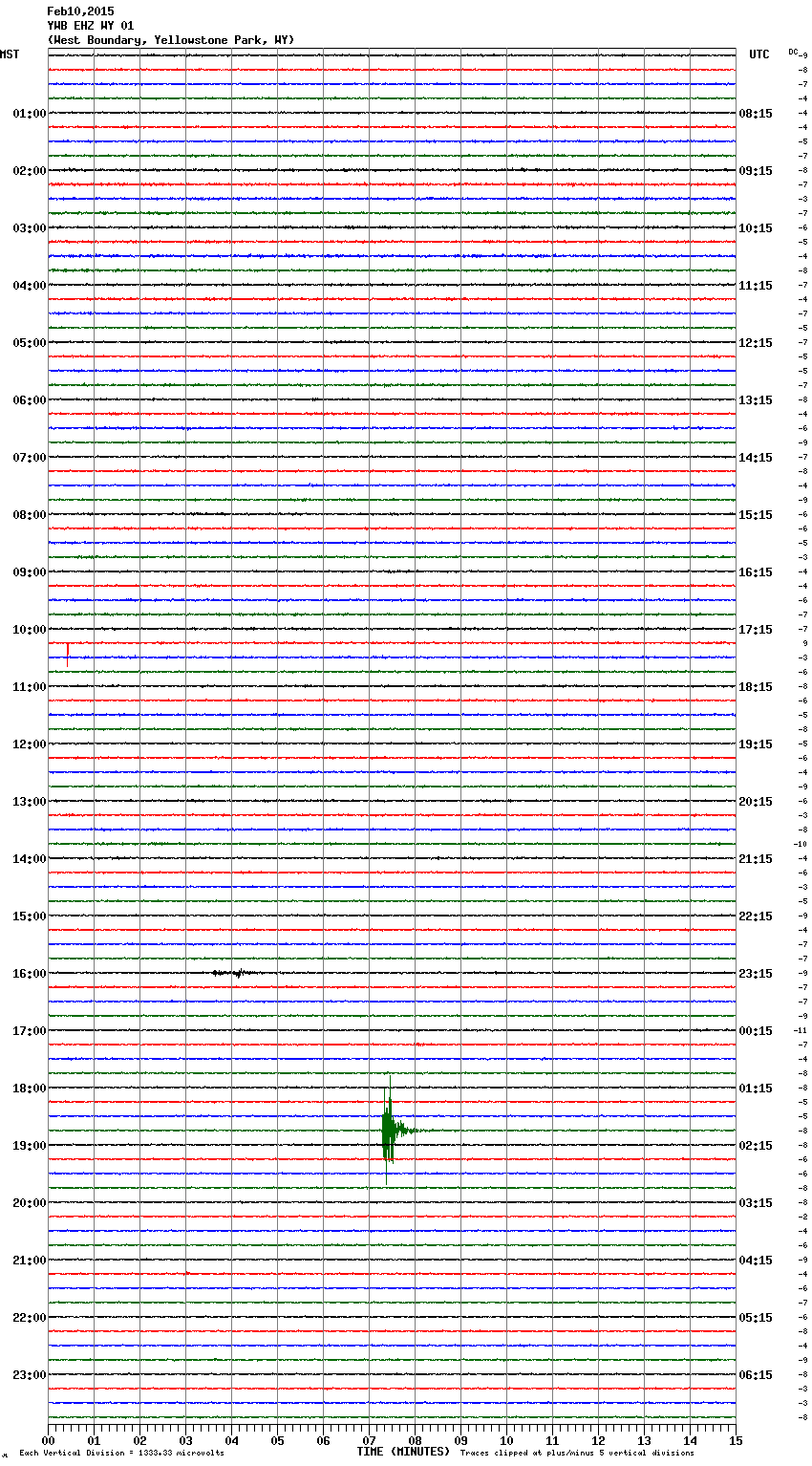The image size is (812, 1466).
Task: Pick the '01:15' UTC time label
Action: (756, 1089)
